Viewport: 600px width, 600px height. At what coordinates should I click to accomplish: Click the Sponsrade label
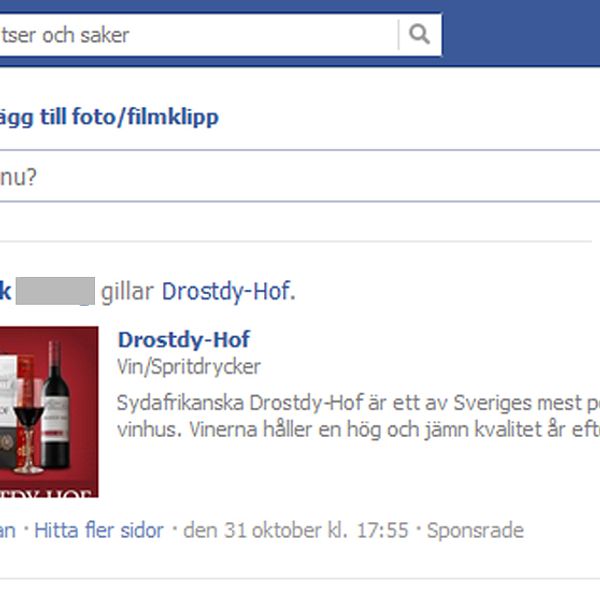point(475,531)
